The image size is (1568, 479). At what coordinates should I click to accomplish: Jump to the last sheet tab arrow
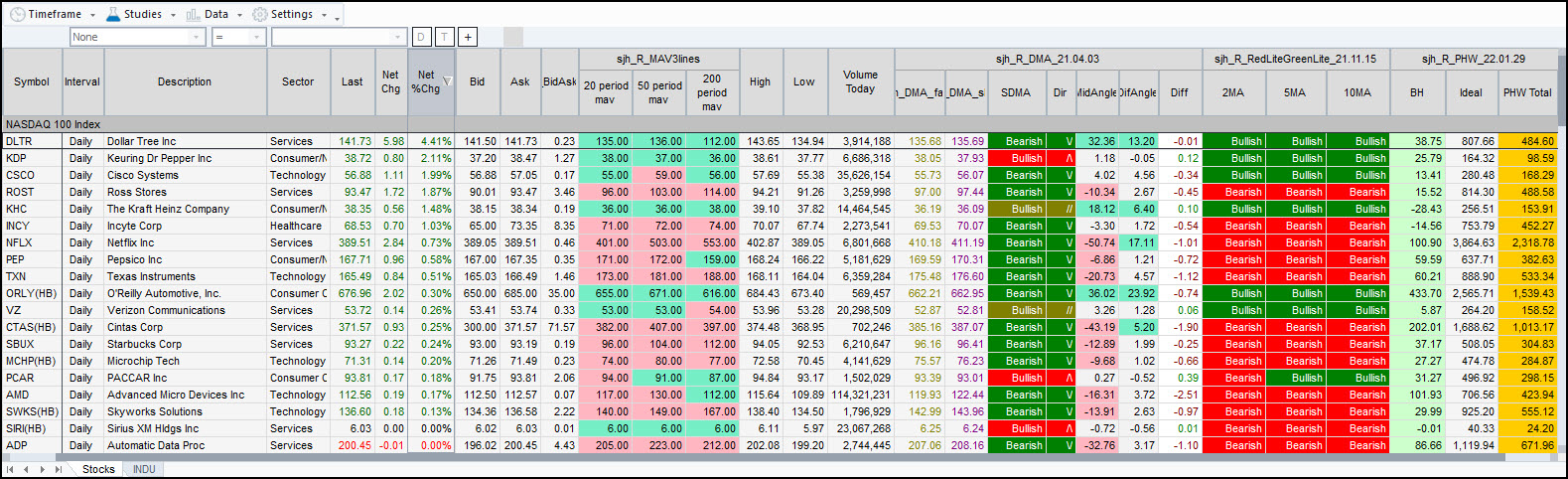58,469
